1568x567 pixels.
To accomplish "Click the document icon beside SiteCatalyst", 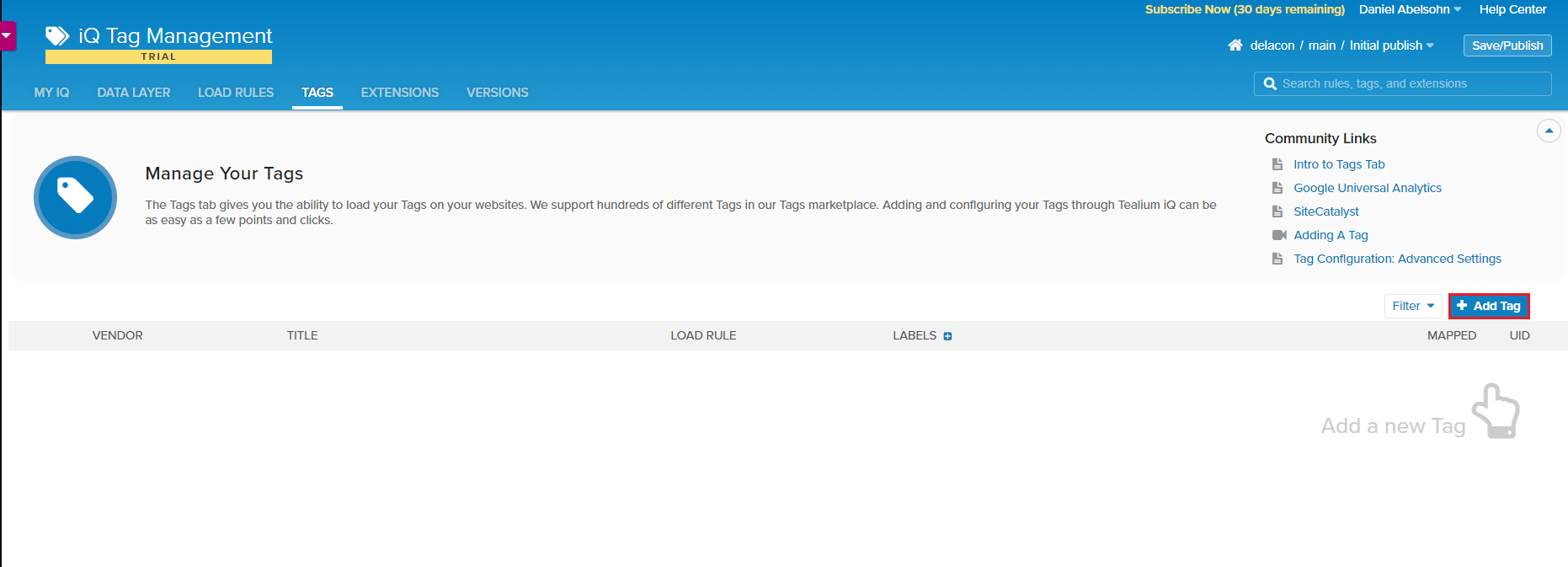I will pos(1277,211).
